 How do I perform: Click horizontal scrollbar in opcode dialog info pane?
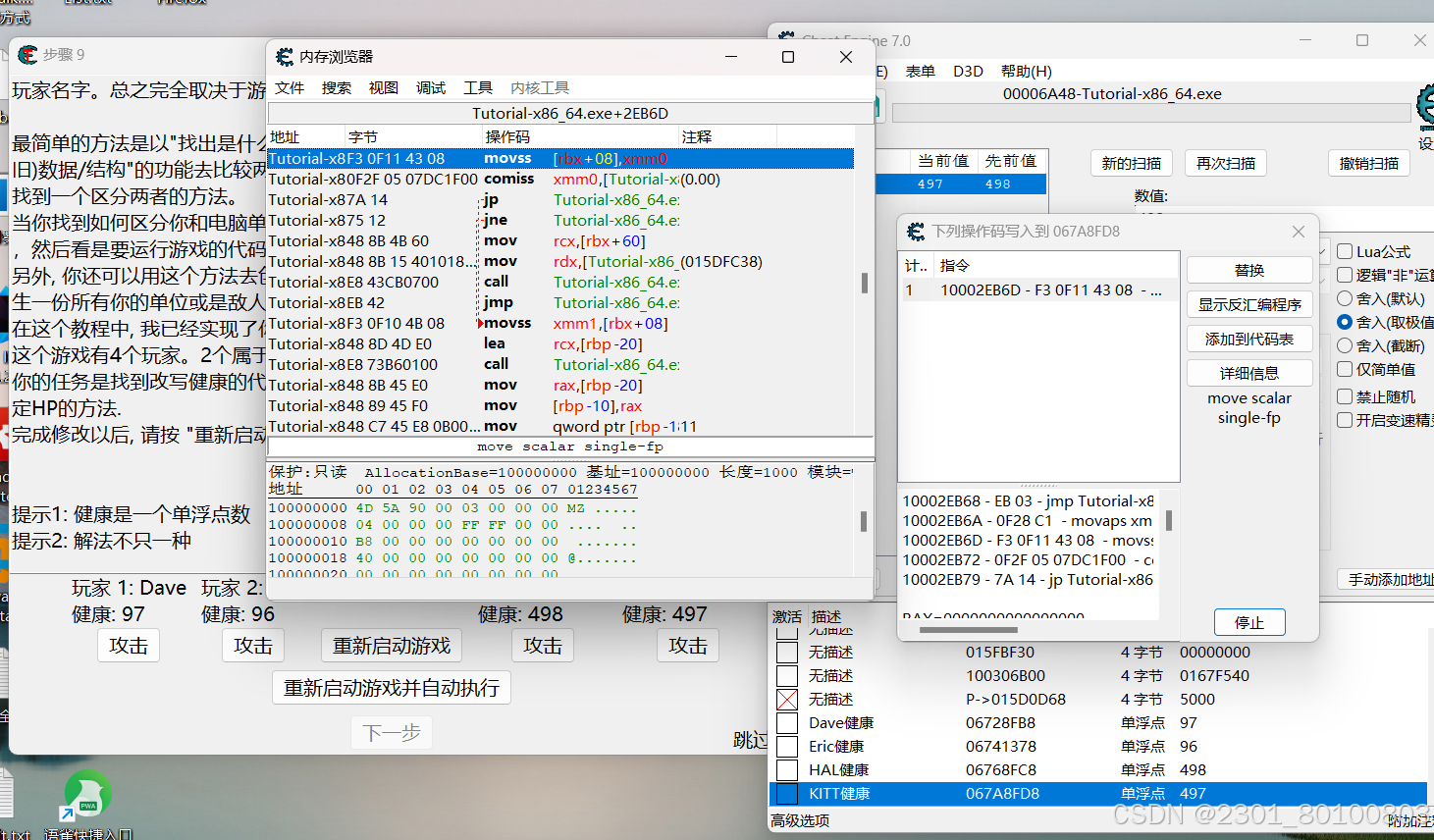(968, 629)
